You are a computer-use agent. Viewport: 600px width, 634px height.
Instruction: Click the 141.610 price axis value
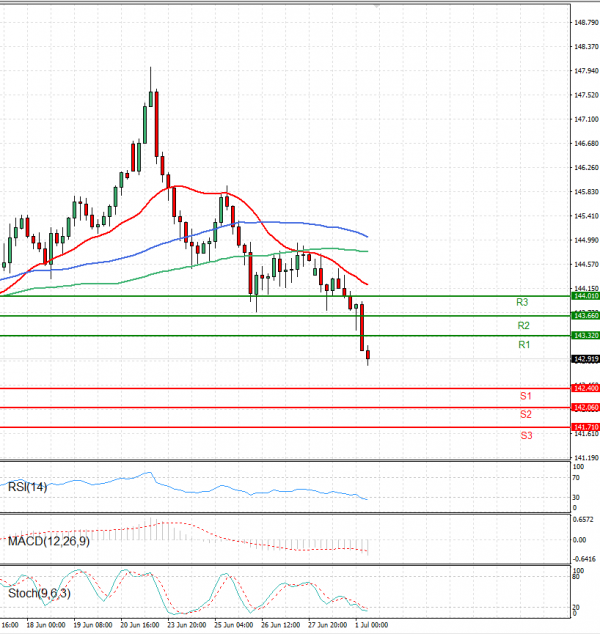click(x=586, y=434)
